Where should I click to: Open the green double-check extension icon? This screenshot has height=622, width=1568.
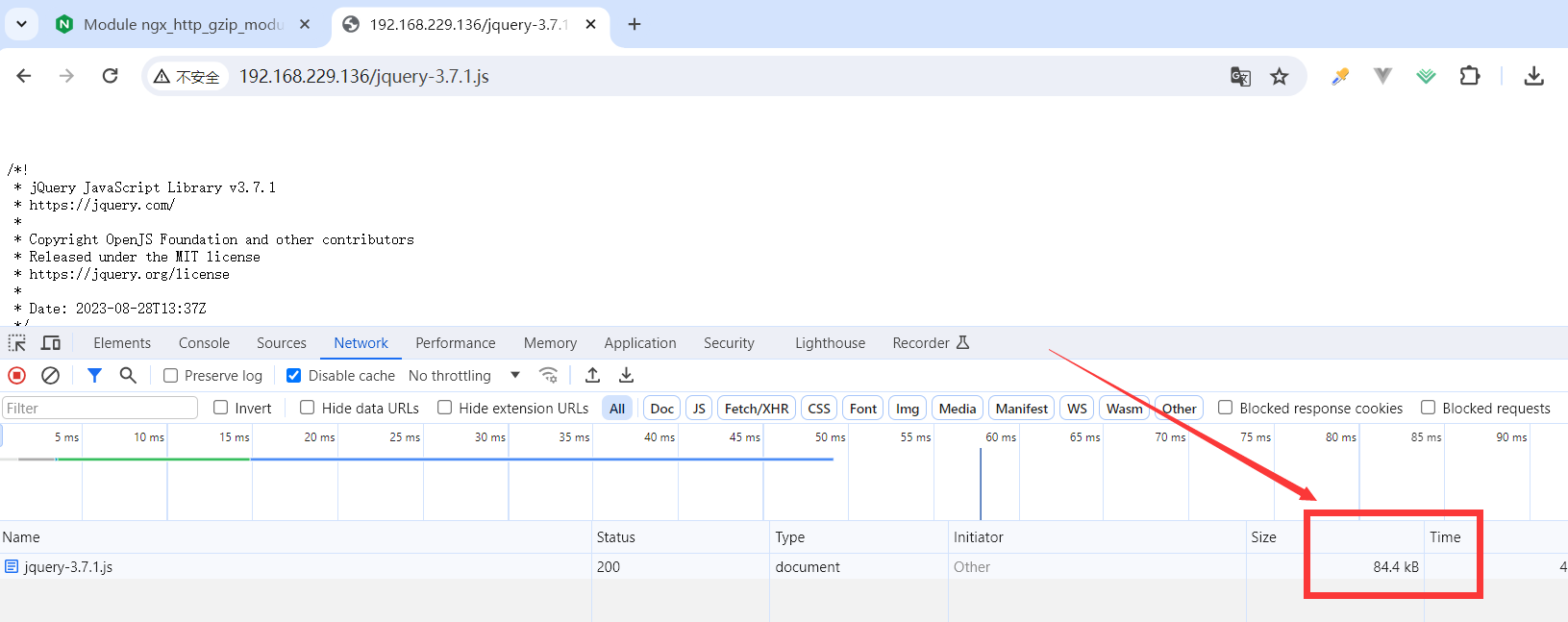[x=1427, y=76]
